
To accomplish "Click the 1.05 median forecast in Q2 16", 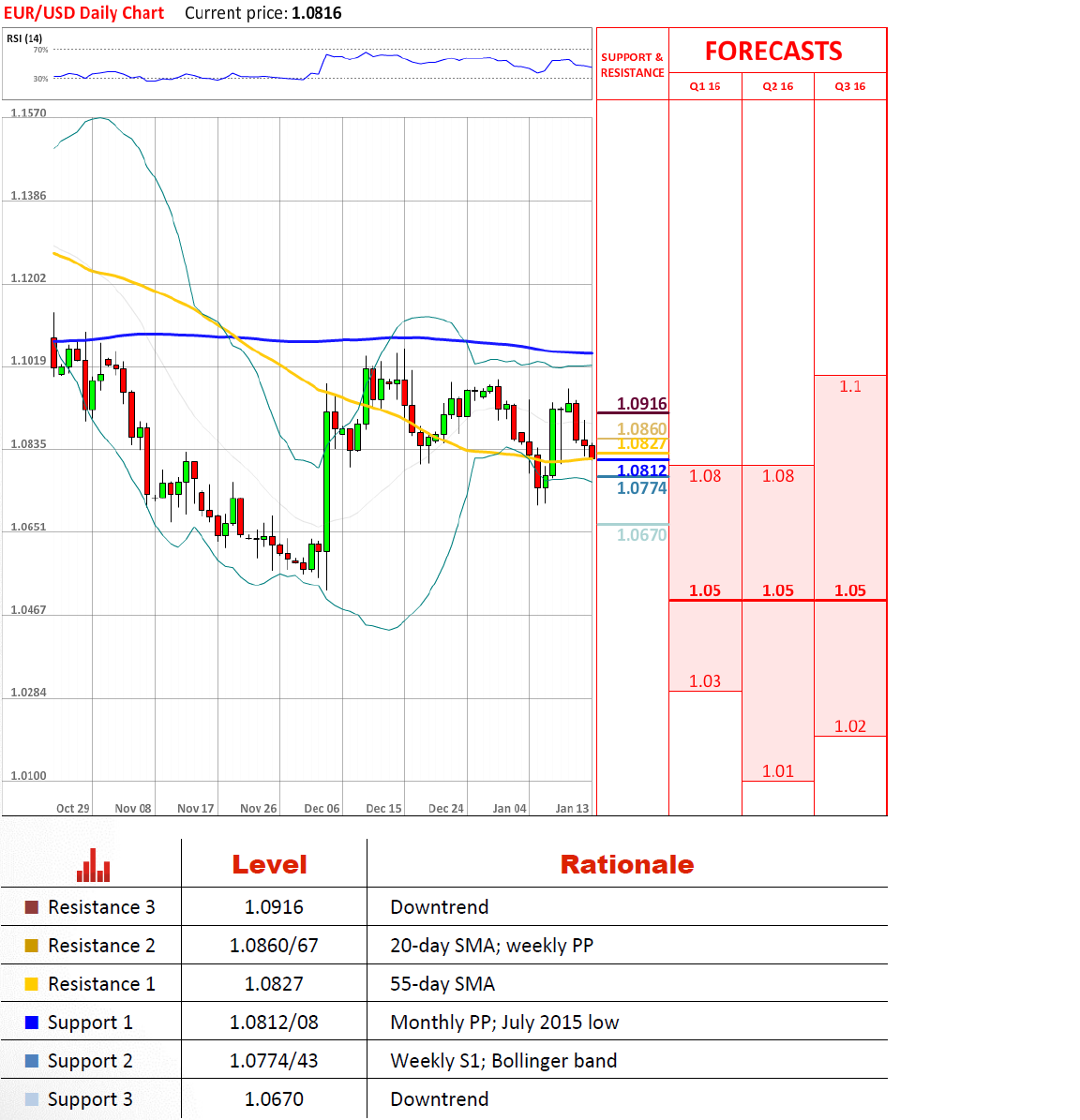I will point(778,590).
